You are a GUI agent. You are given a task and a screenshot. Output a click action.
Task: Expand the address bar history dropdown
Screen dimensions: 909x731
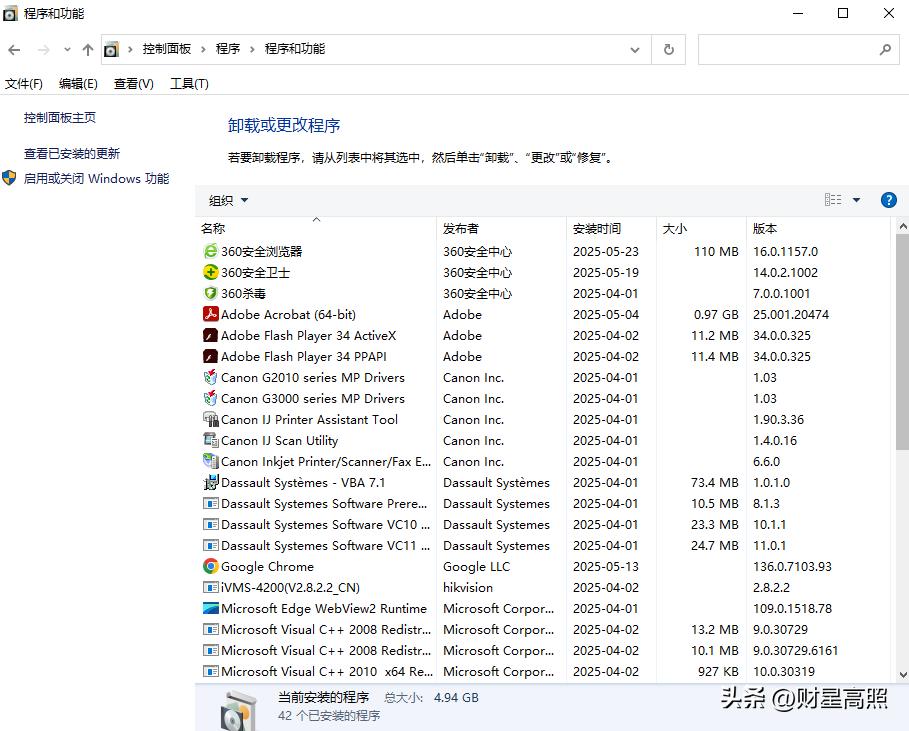pyautogui.click(x=635, y=50)
